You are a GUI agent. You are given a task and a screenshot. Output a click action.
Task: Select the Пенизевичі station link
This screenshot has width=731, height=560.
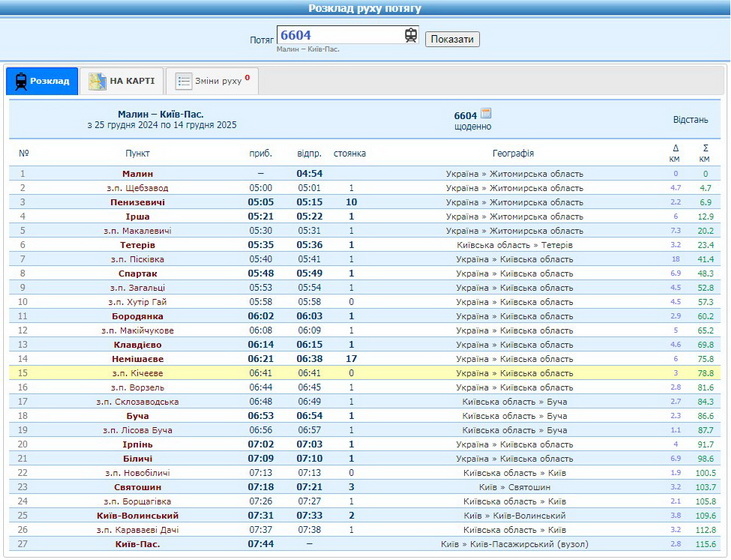point(138,202)
